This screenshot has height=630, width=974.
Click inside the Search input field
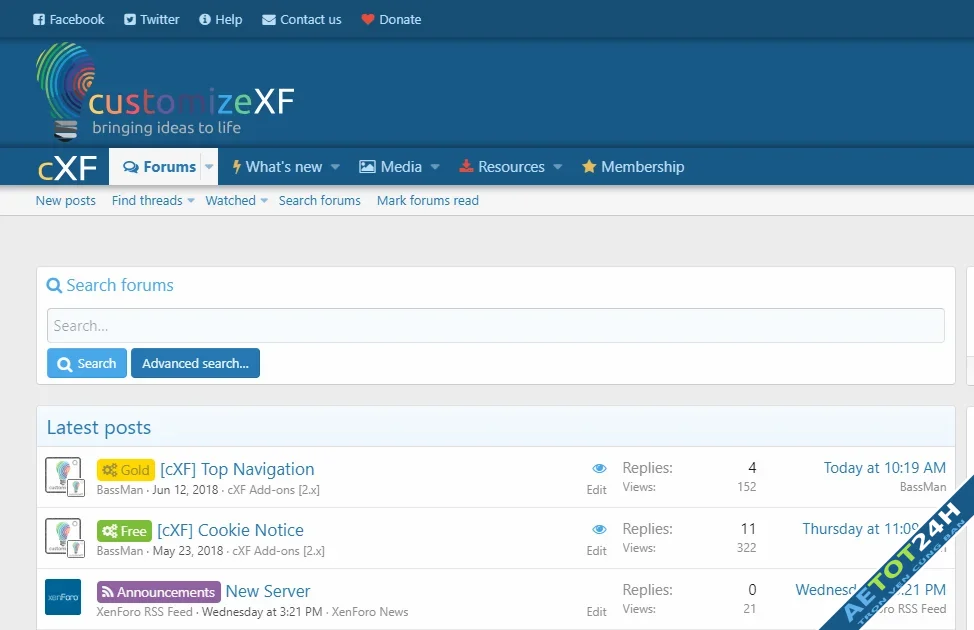pos(495,325)
